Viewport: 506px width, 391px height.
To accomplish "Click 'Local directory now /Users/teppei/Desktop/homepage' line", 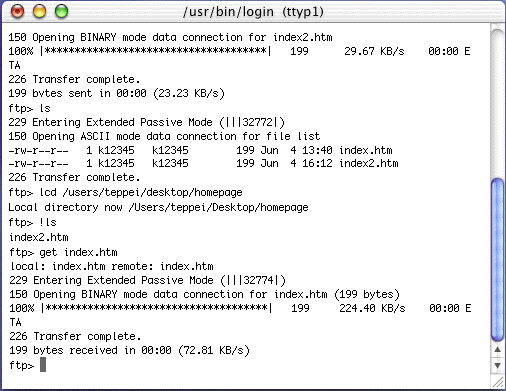I will pos(158,207).
